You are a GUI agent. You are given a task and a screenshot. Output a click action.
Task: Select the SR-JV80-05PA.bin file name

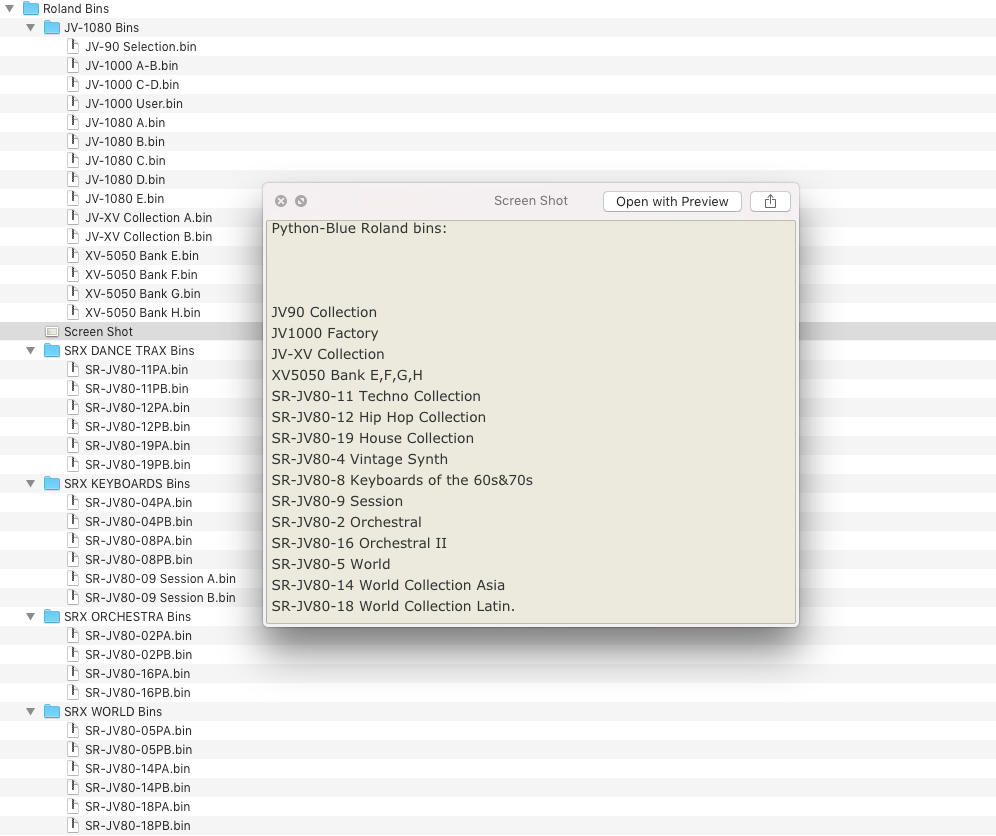click(x=138, y=731)
